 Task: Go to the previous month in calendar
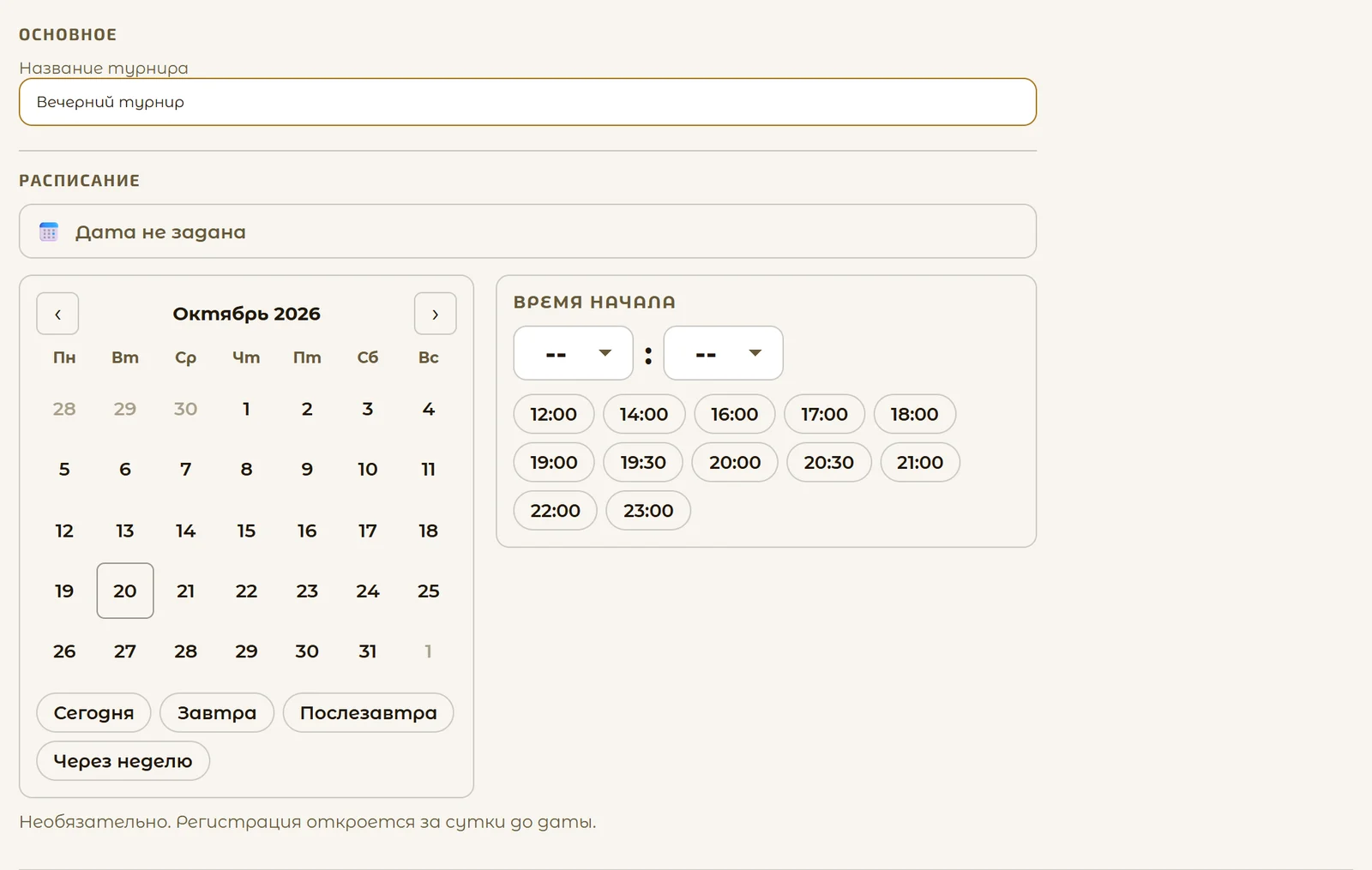57,314
